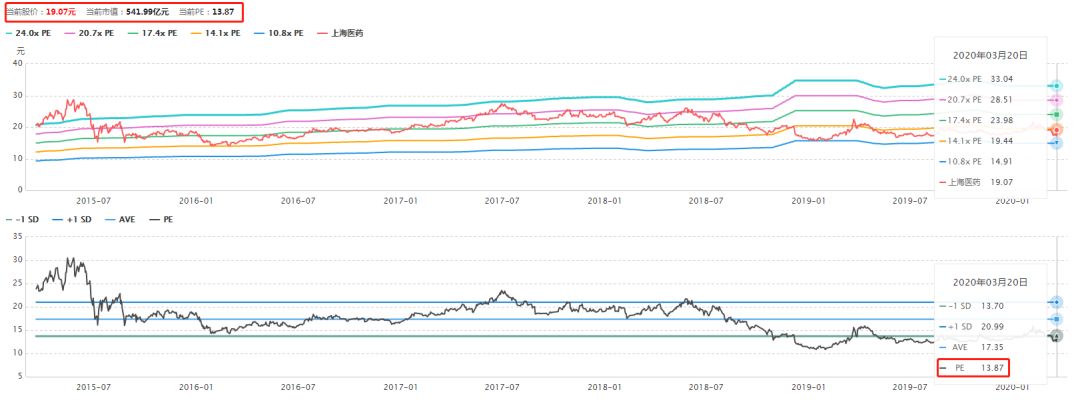Click the teal 24.0x PE hover marker
Viewport: 1080px width, 410px height.
pyautogui.click(x=1056, y=85)
